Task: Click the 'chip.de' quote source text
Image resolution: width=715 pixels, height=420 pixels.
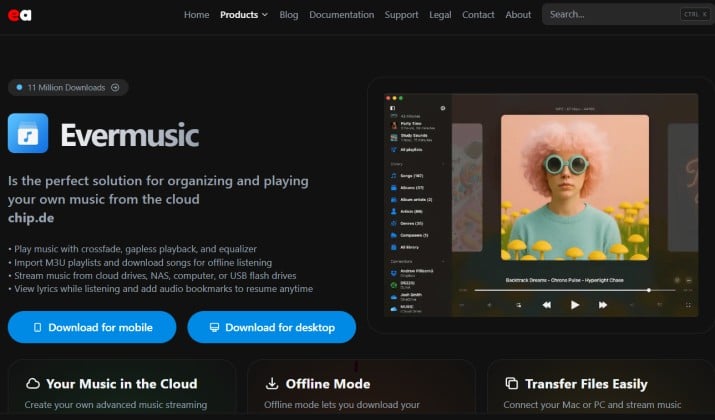Action: pyautogui.click(x=31, y=218)
